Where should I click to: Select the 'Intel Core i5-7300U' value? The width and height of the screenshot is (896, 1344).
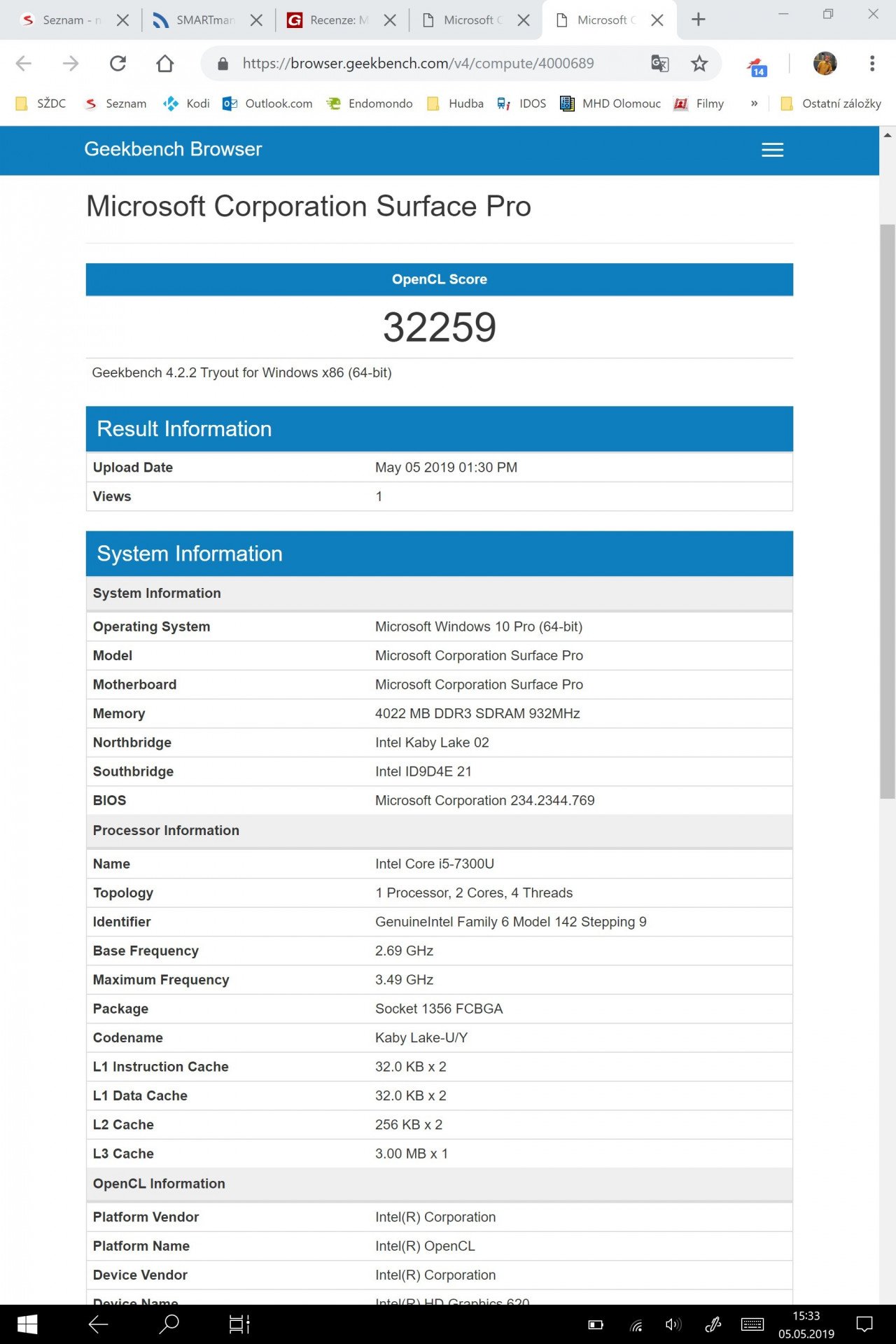[435, 864]
